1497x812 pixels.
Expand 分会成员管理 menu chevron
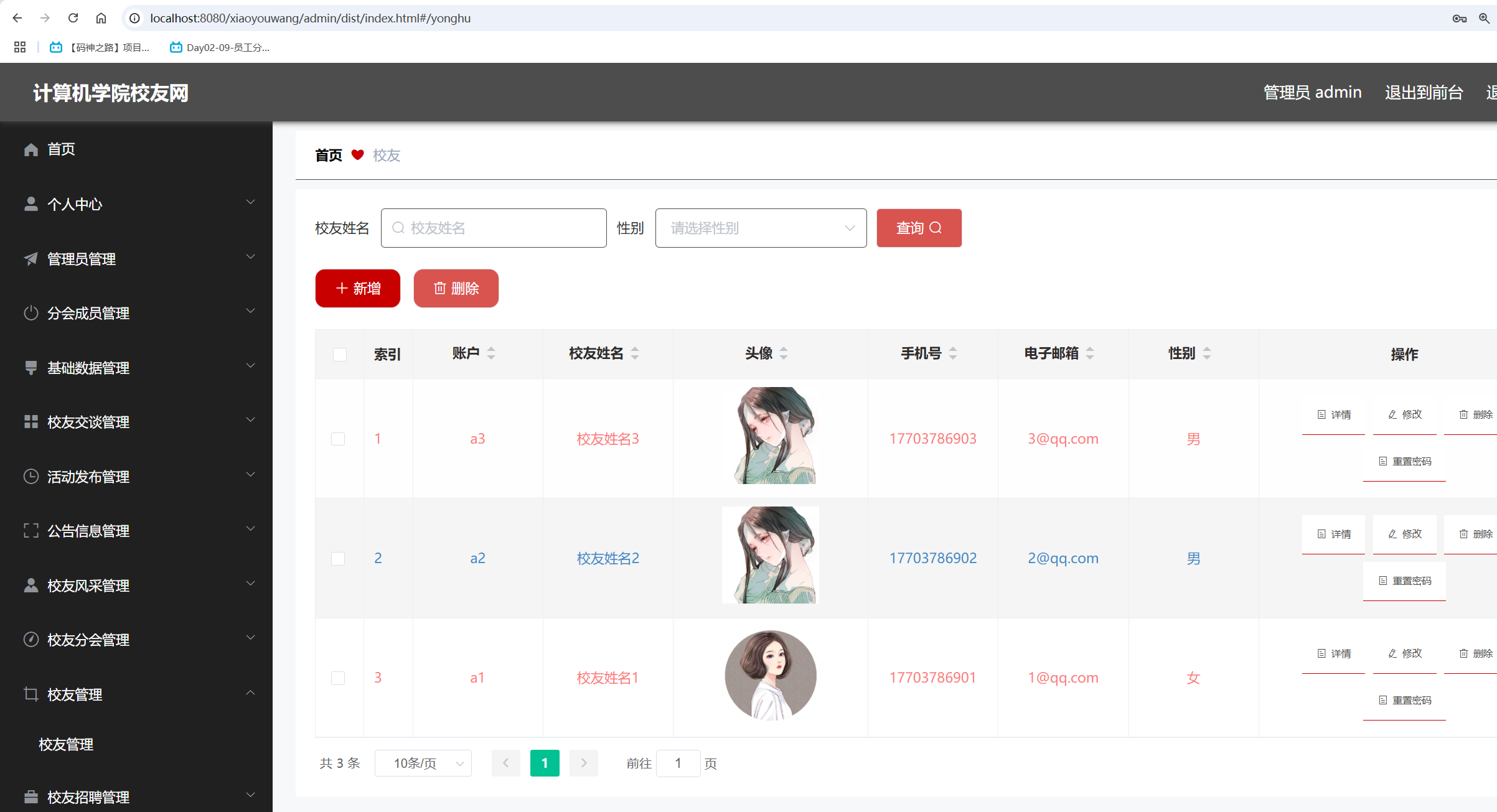[x=250, y=311]
